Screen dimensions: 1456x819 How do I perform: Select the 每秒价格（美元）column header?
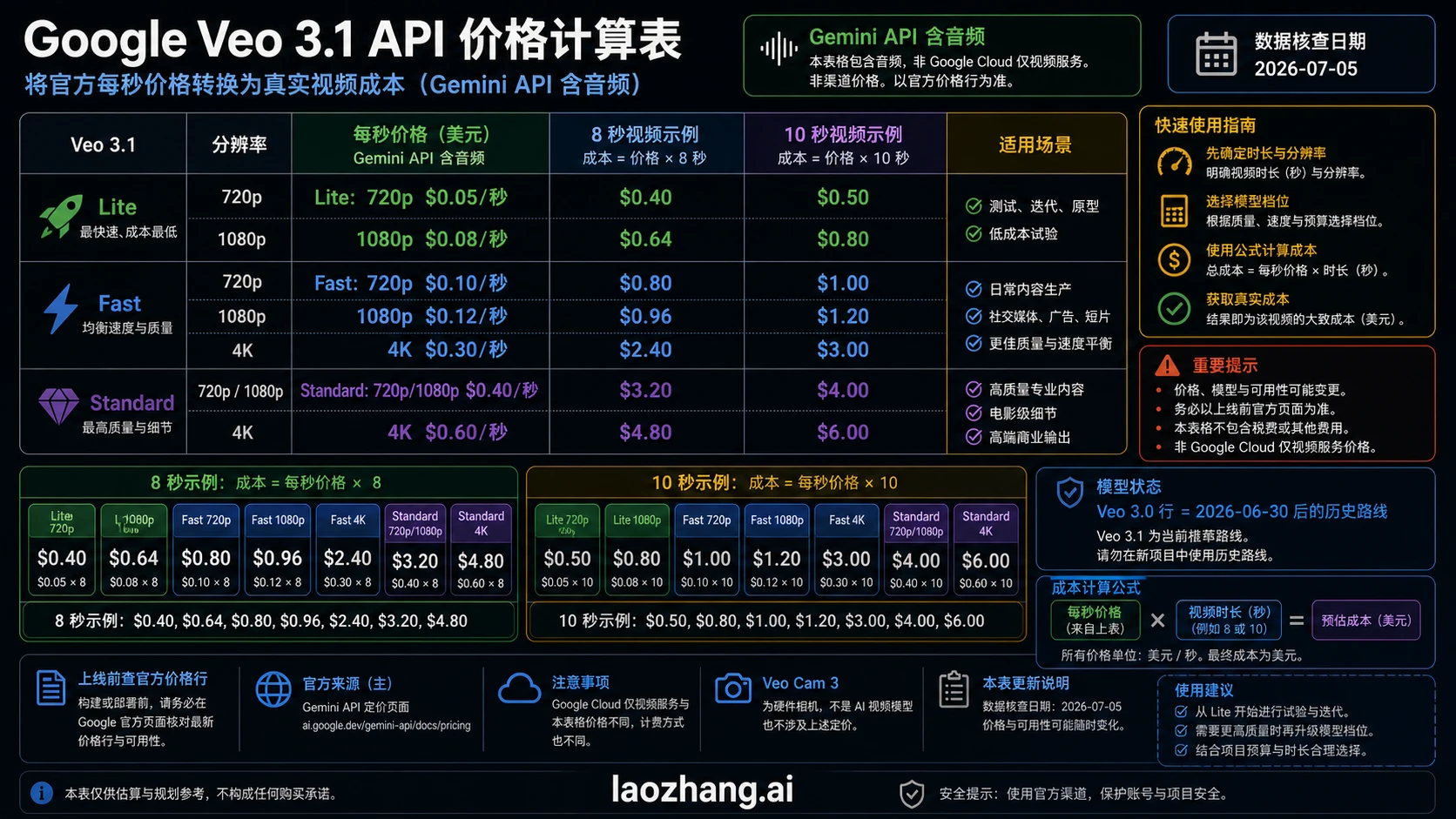click(421, 144)
